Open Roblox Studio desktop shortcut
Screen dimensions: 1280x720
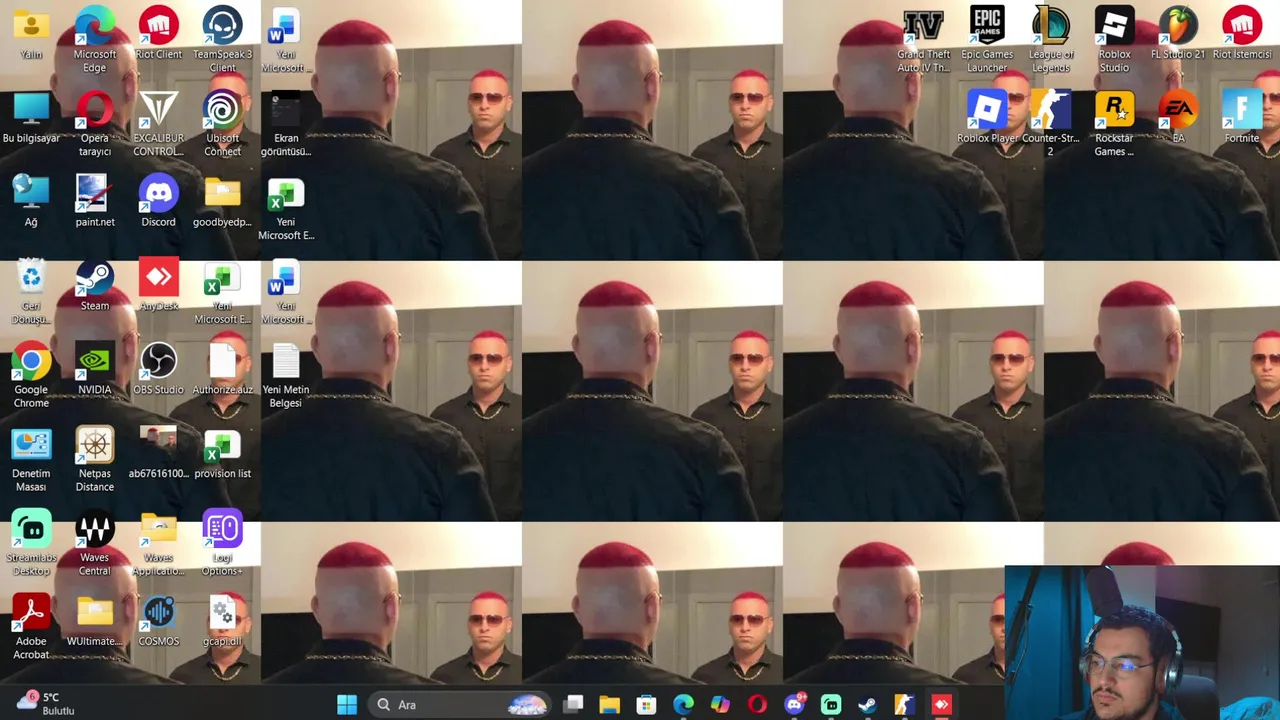coord(1114,39)
